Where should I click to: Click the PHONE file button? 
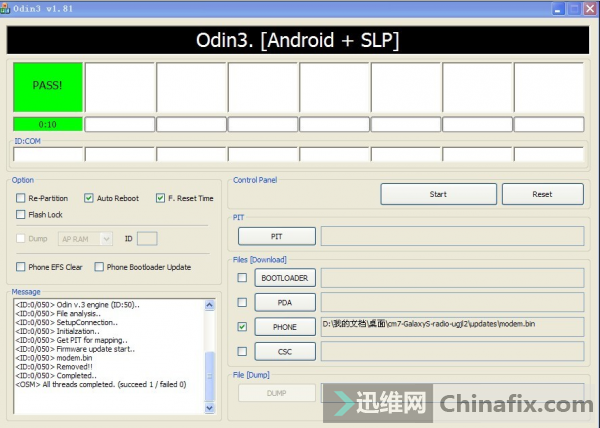point(285,327)
